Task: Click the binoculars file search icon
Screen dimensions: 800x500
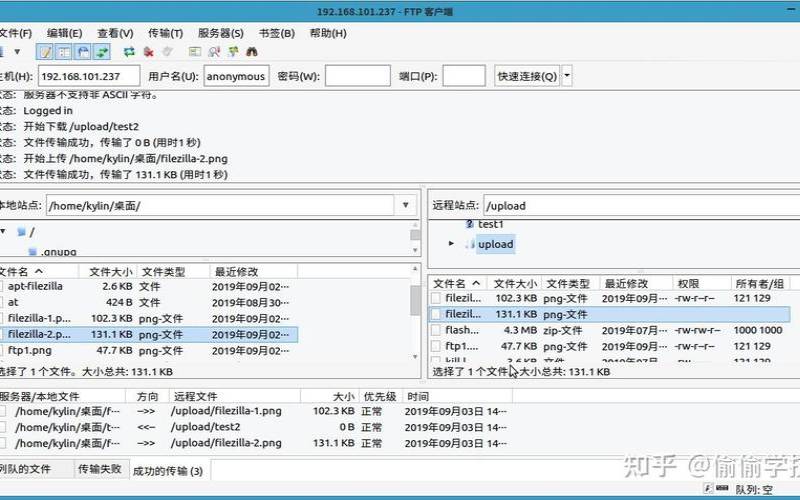Action: 253,52
